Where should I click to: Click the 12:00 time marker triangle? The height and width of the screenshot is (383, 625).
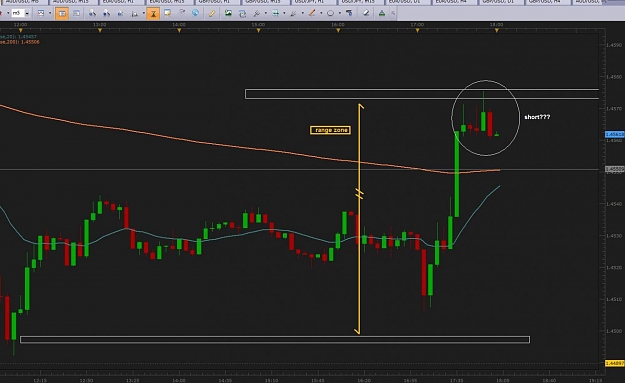20,30
